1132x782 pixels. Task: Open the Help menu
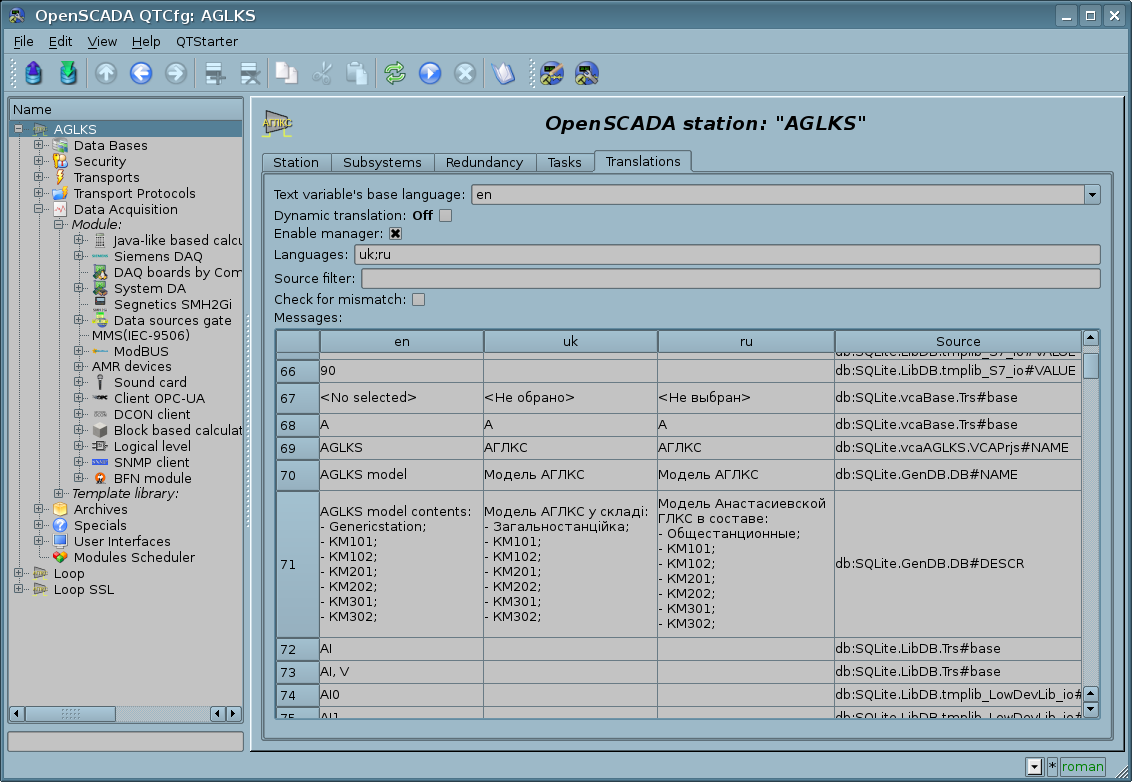point(146,41)
